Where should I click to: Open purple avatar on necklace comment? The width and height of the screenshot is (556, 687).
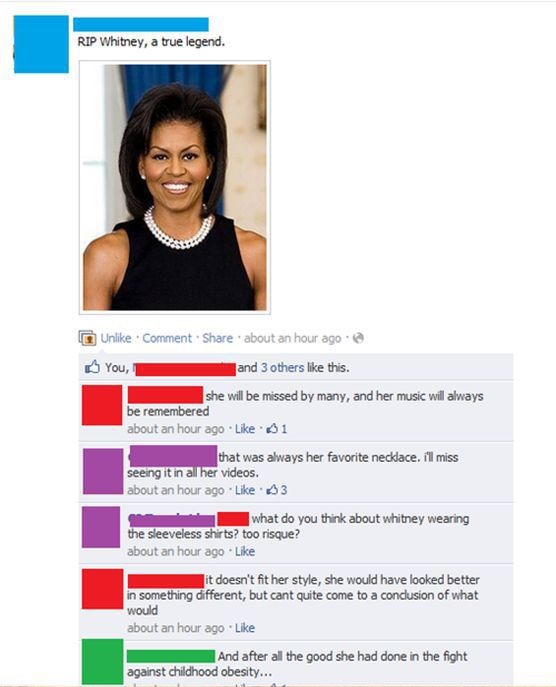pyautogui.click(x=103, y=471)
